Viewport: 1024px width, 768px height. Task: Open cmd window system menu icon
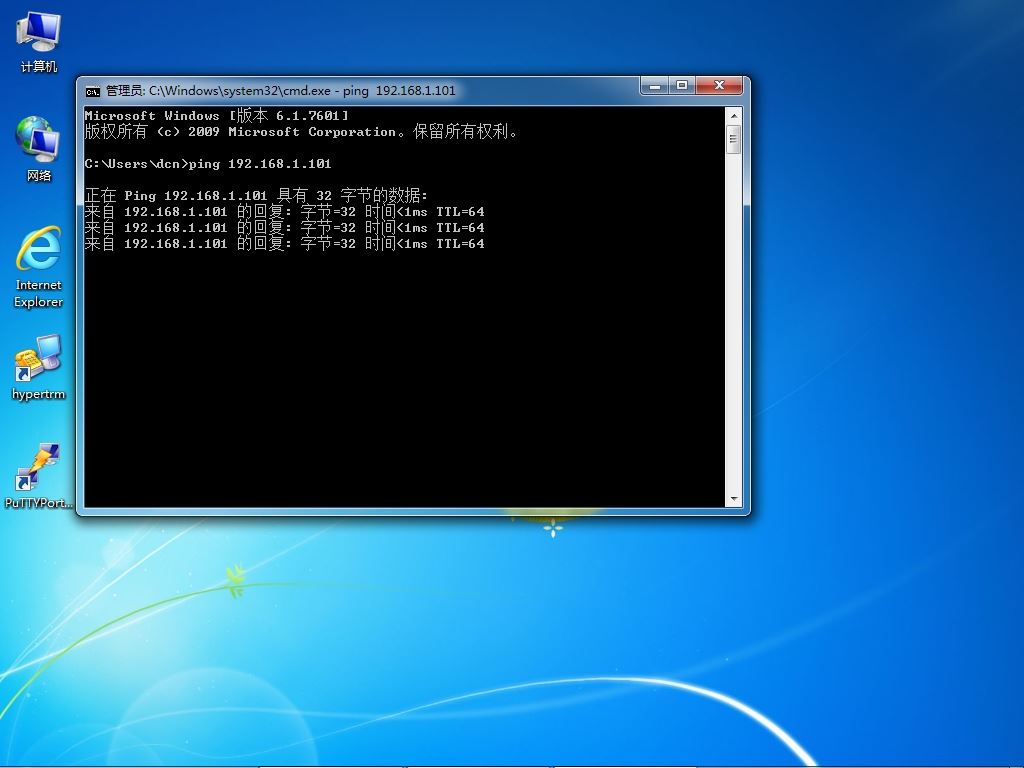pos(93,91)
